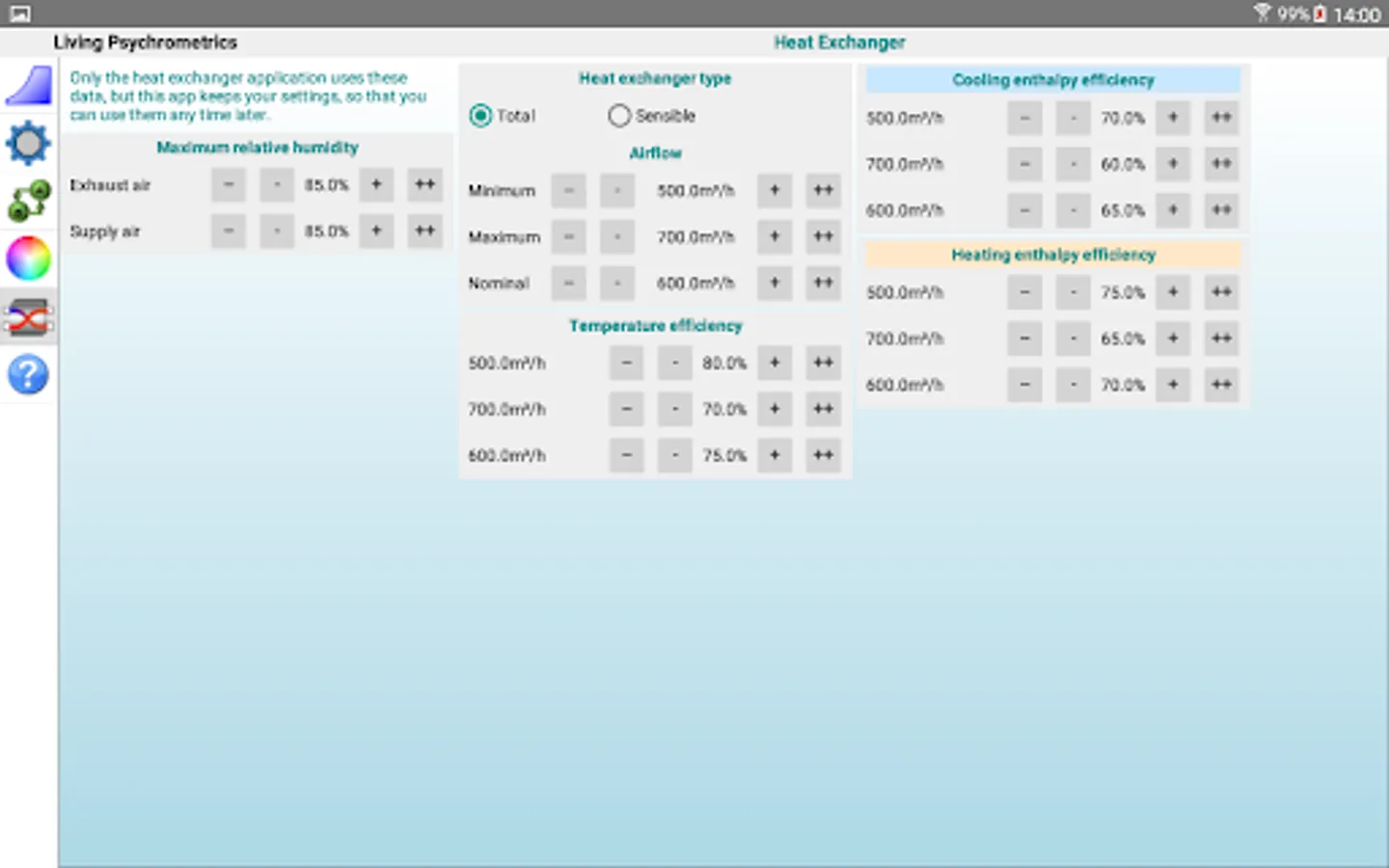Increase 600 m³/h heating enthalpy efficiency double plus
This screenshot has height=868, width=1389.
[1221, 385]
